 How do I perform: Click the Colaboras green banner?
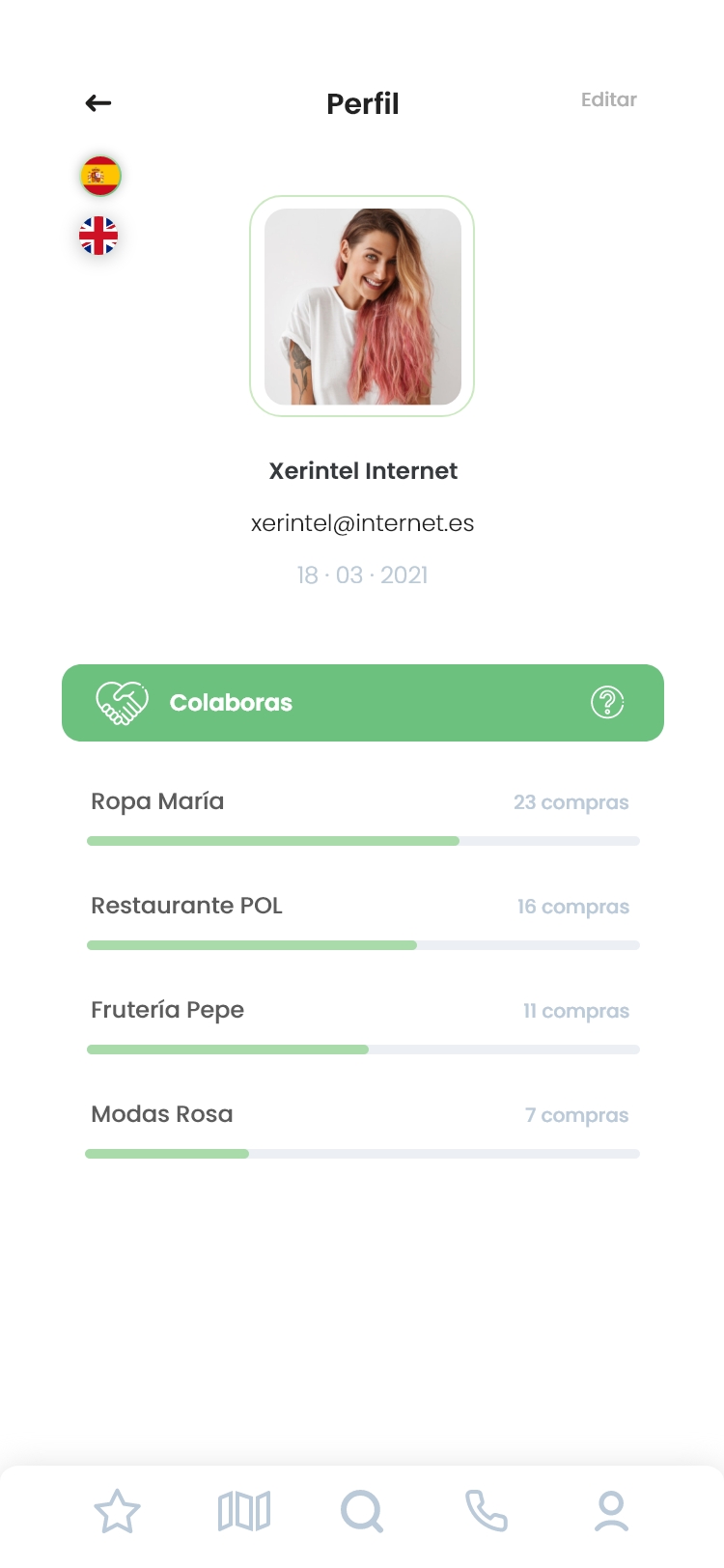point(363,703)
